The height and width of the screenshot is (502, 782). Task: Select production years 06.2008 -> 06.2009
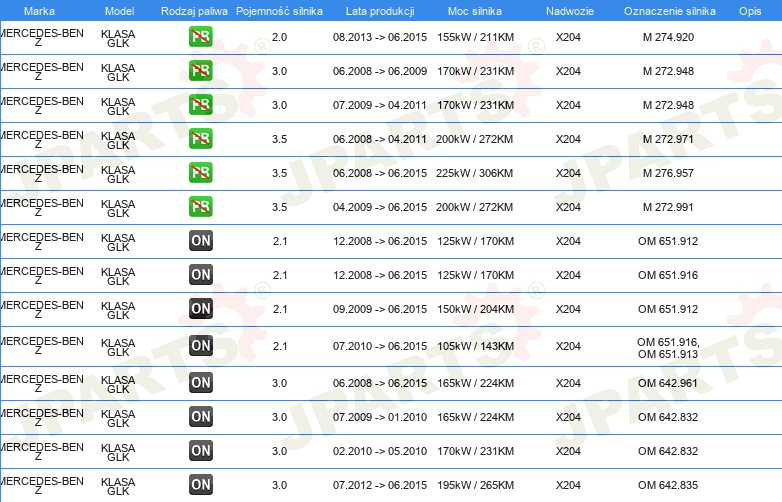pos(380,71)
